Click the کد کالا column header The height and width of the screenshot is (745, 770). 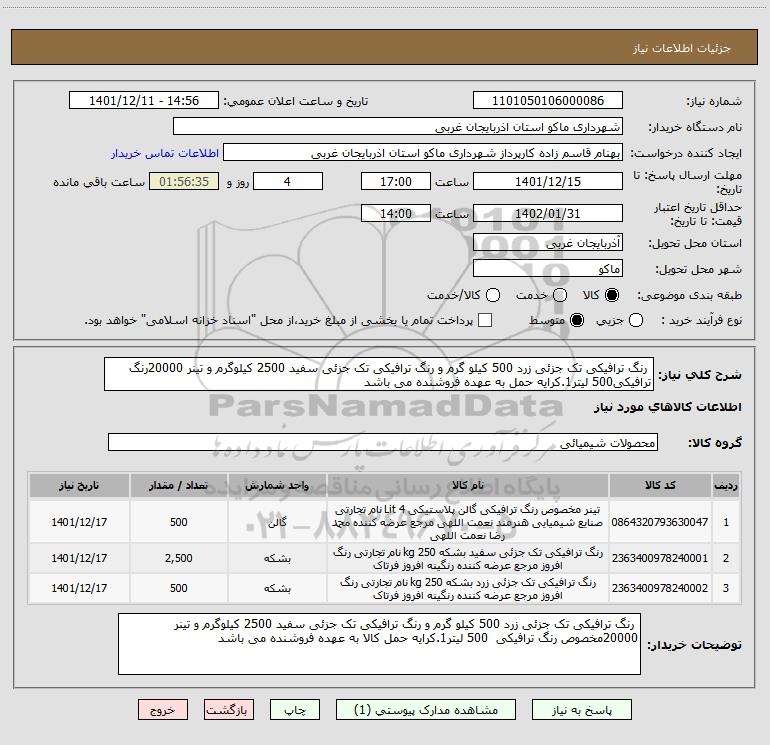point(660,485)
